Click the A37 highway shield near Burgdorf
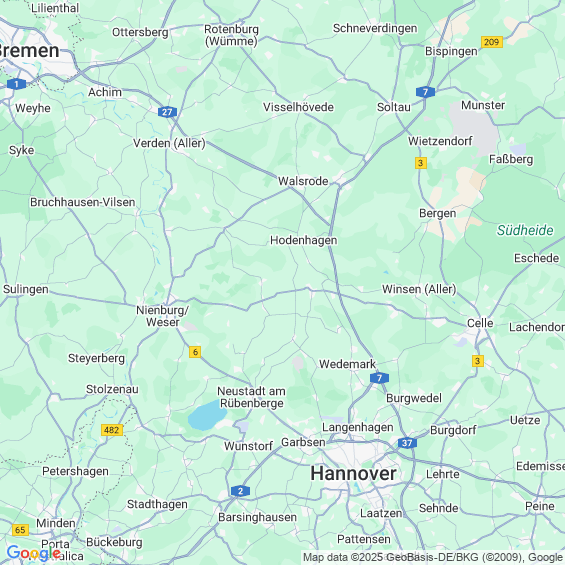This screenshot has width=565, height=565. pos(407,443)
